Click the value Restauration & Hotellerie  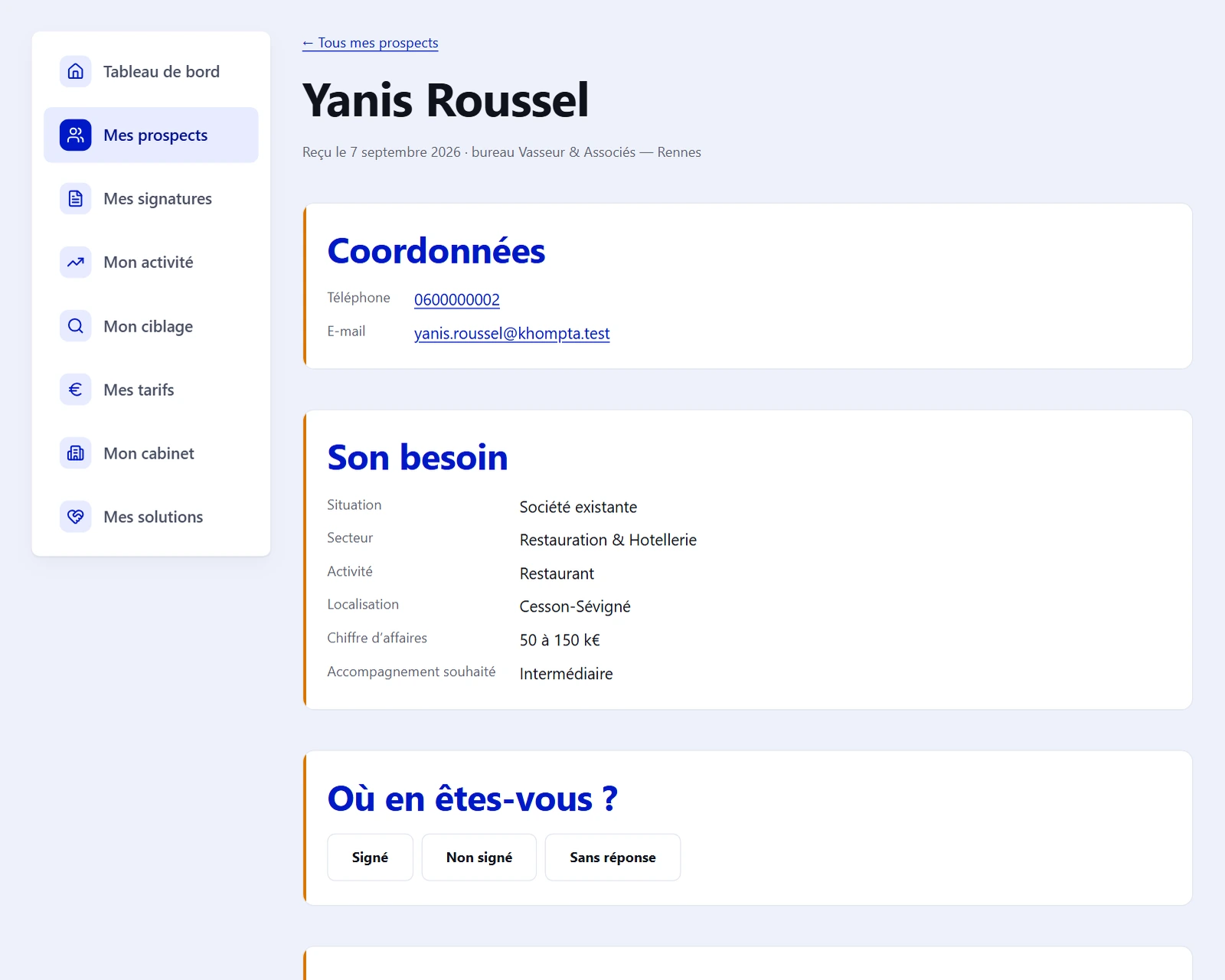pos(608,540)
